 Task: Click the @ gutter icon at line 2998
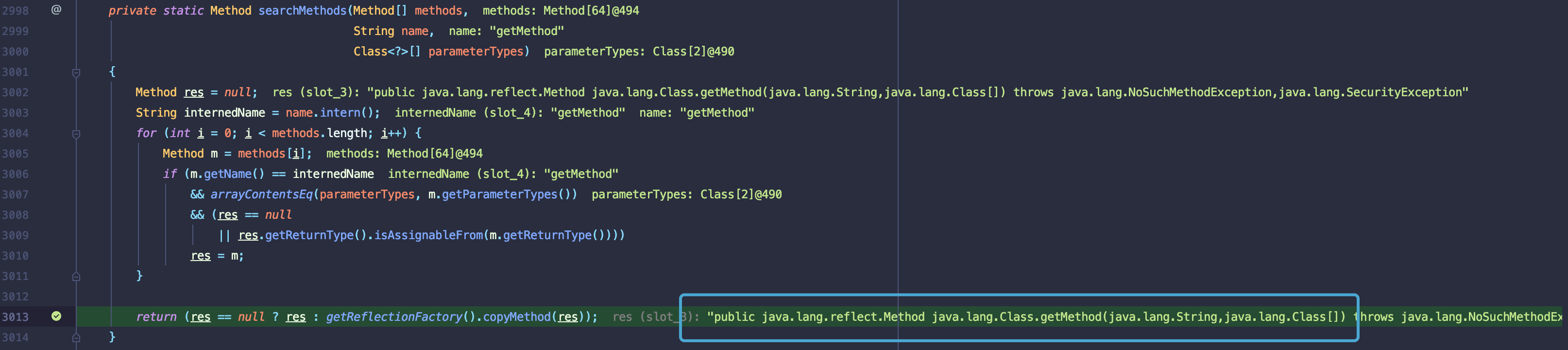pos(56,10)
